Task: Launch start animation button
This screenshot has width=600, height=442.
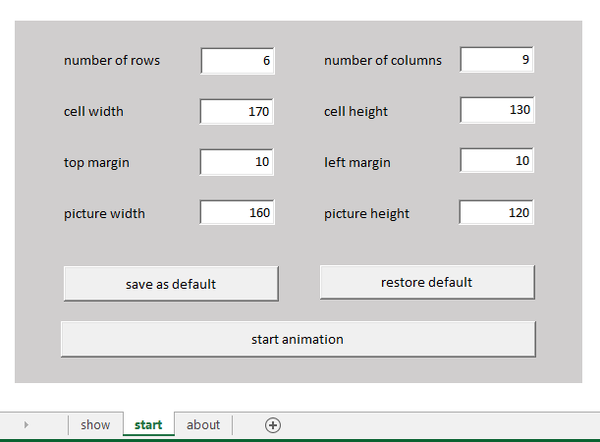Action: 298,339
